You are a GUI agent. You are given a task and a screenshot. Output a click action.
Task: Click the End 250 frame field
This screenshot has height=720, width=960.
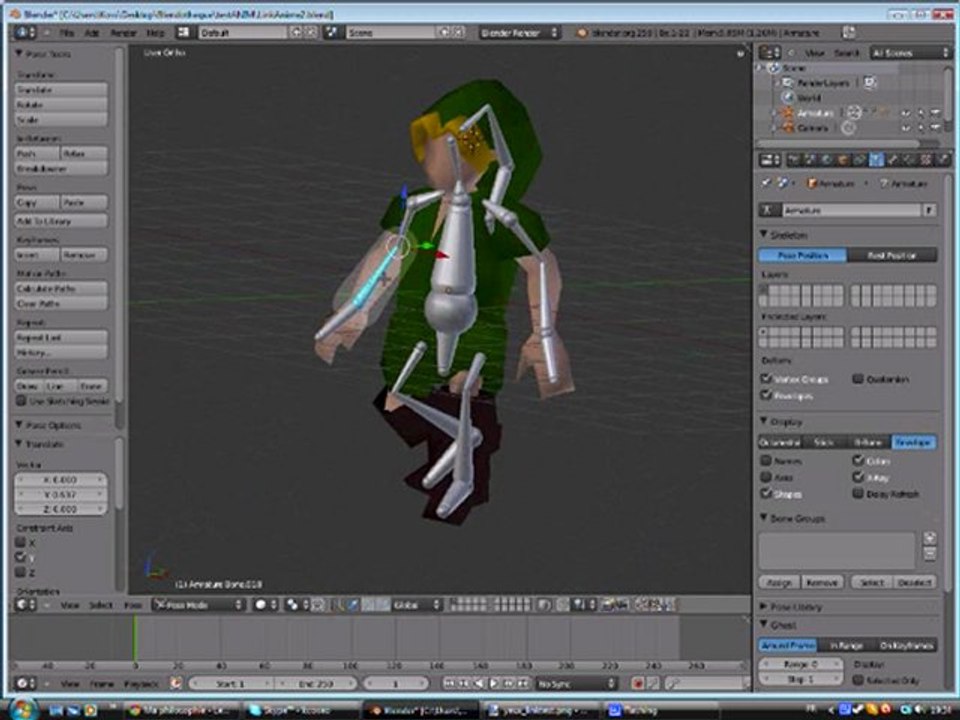pyautogui.click(x=315, y=683)
